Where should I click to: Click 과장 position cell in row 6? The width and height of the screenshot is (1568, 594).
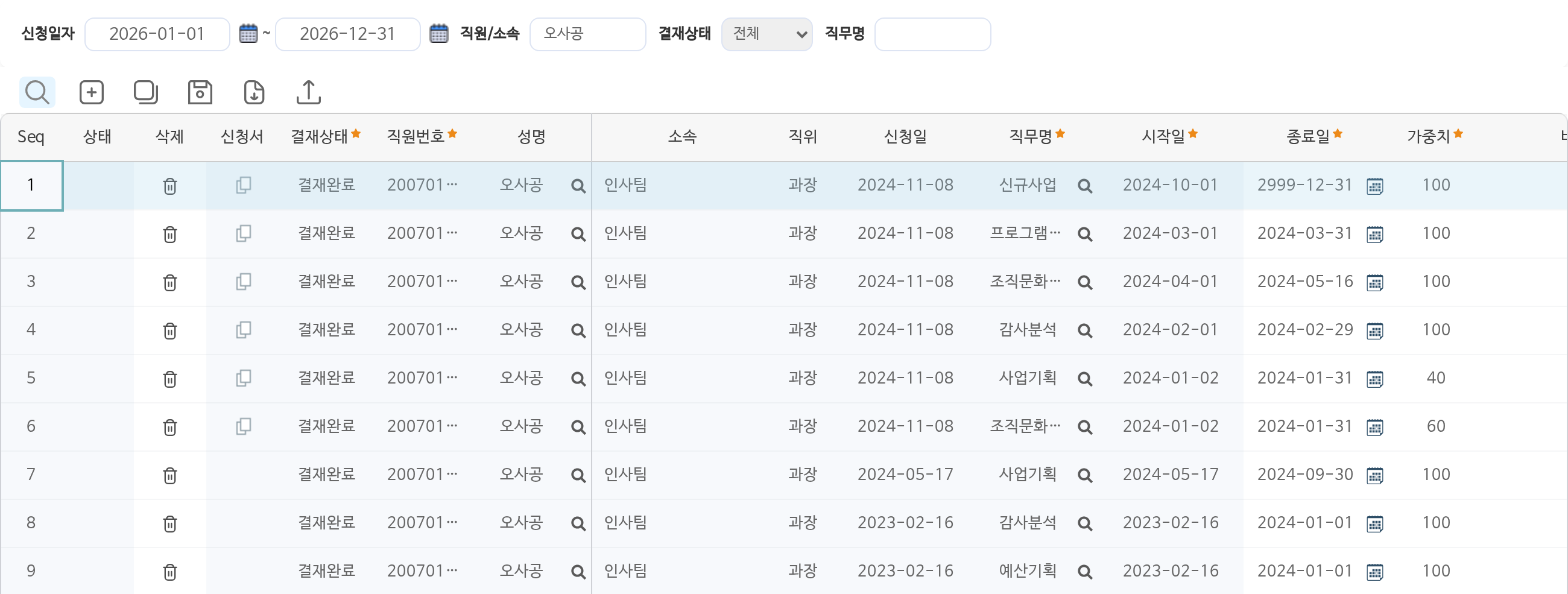[x=802, y=426]
